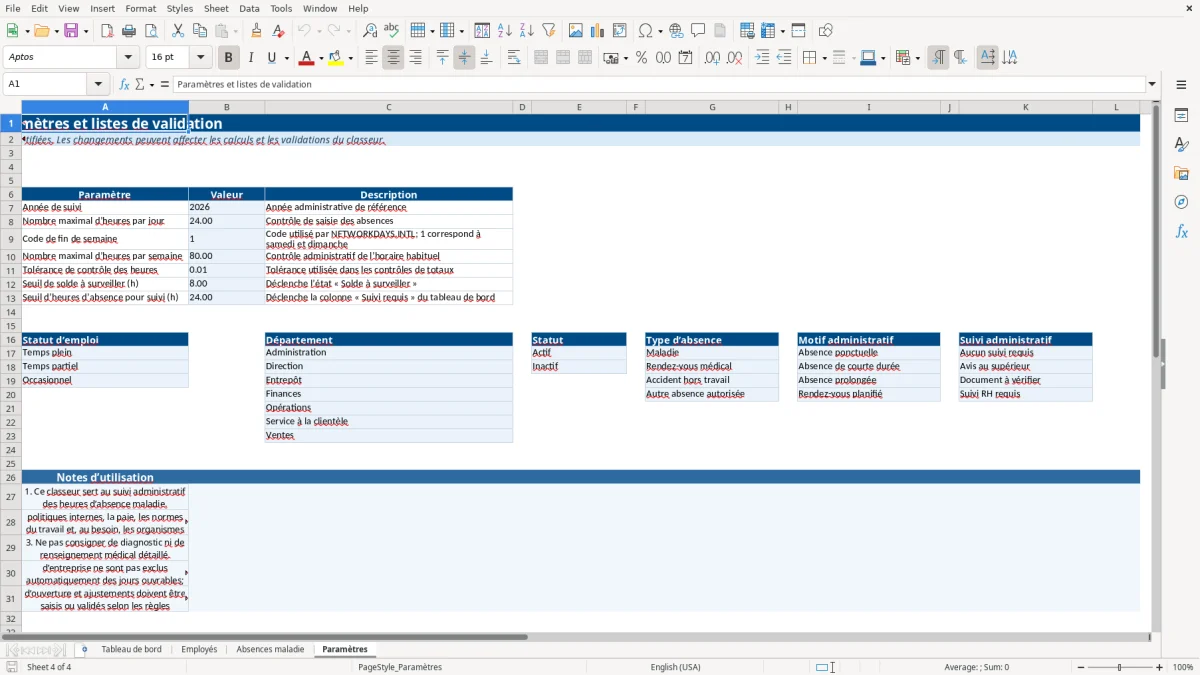
Task: Insert a chart
Action: pyautogui.click(x=598, y=31)
